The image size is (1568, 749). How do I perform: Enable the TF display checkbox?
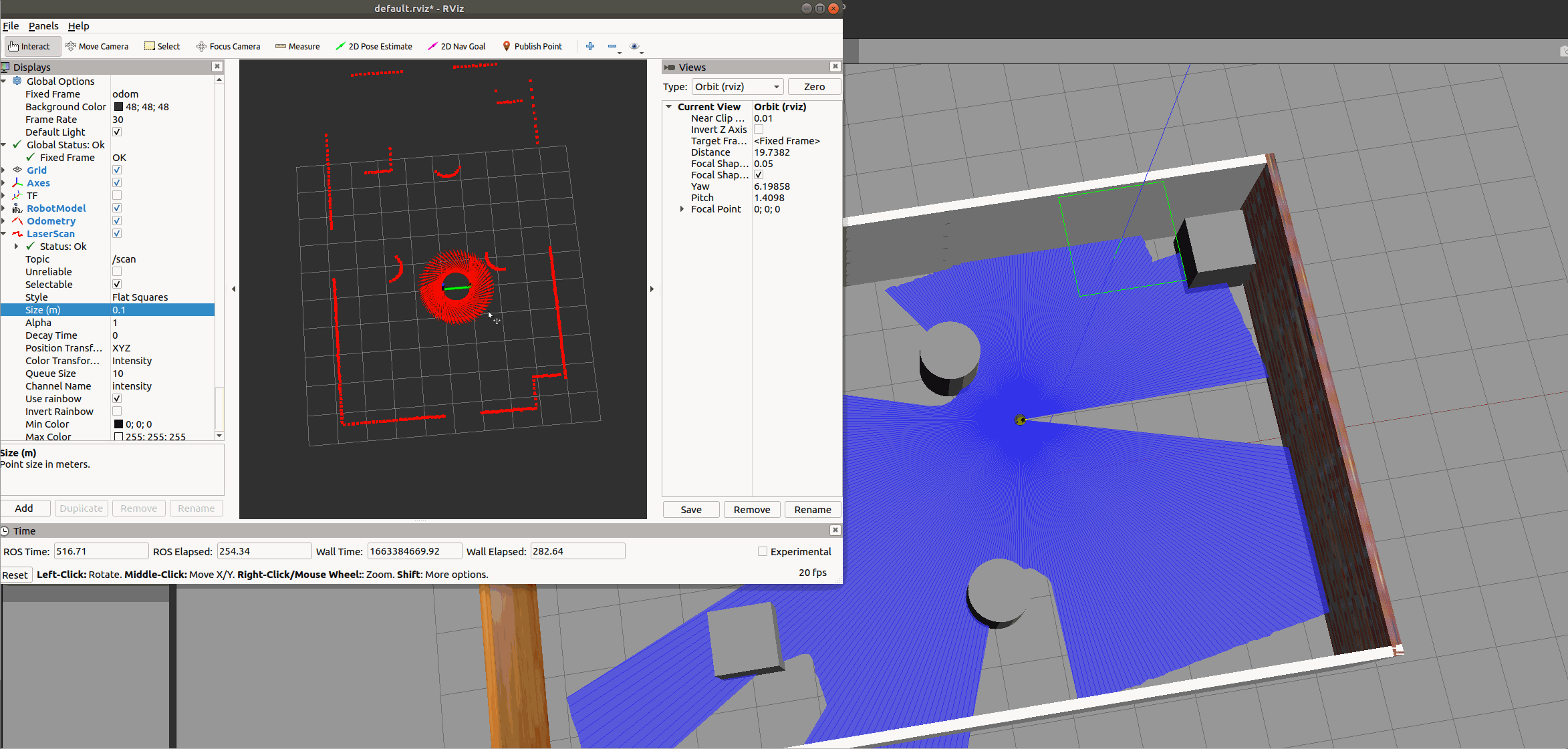(117, 196)
